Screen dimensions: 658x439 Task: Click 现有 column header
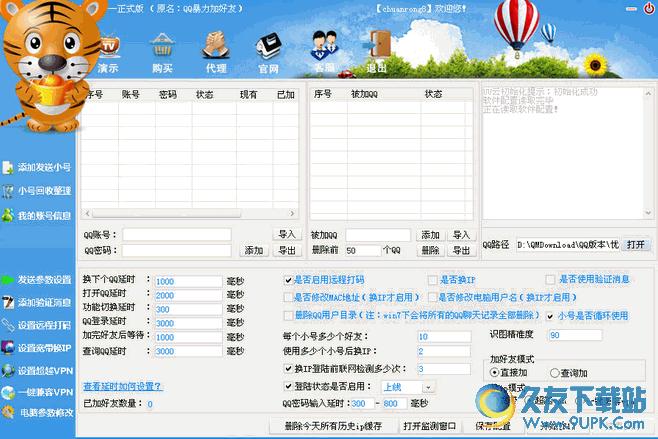click(x=248, y=95)
